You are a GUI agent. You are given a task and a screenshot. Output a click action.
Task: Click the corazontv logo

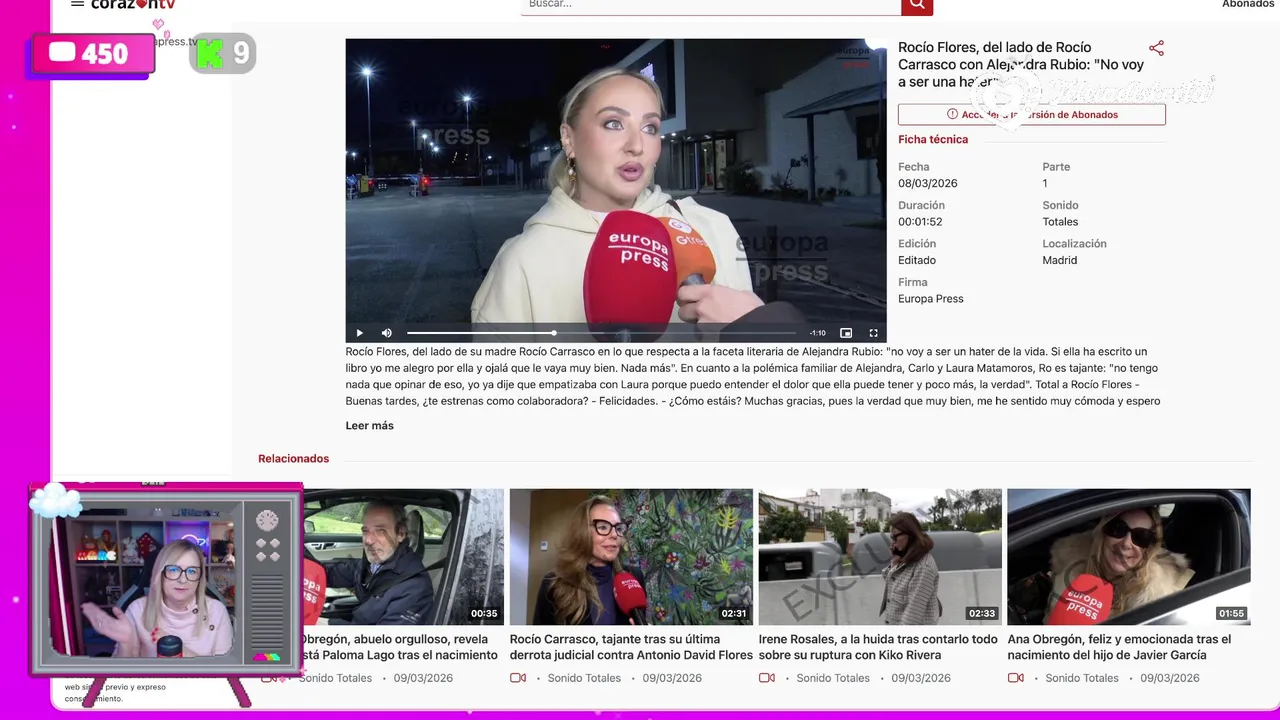(133, 5)
